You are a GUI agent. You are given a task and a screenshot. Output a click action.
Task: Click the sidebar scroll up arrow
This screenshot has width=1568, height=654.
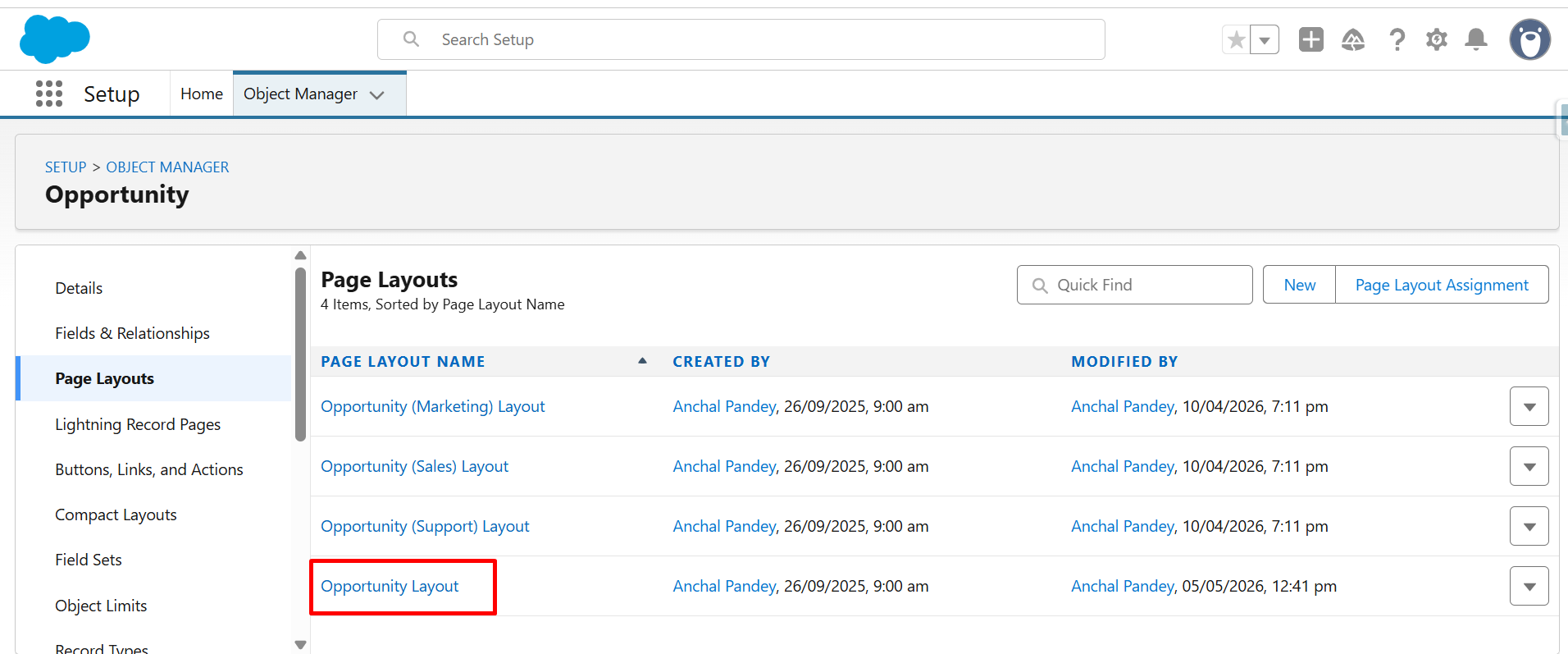[x=300, y=255]
